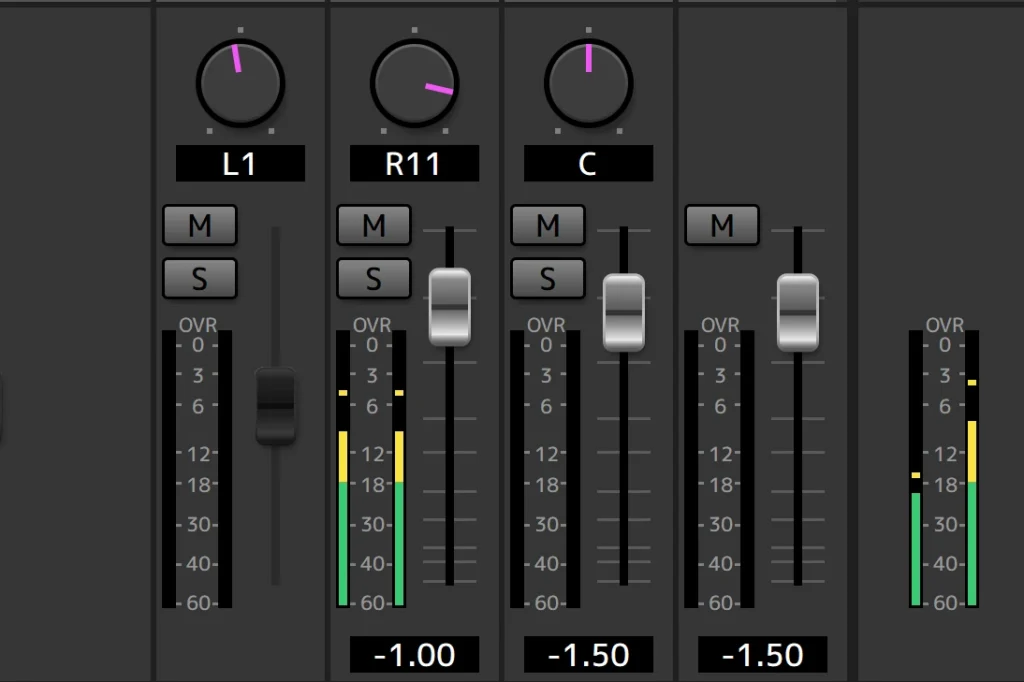This screenshot has width=1024, height=682.
Task: Solo the R11 channel
Action: (374, 279)
